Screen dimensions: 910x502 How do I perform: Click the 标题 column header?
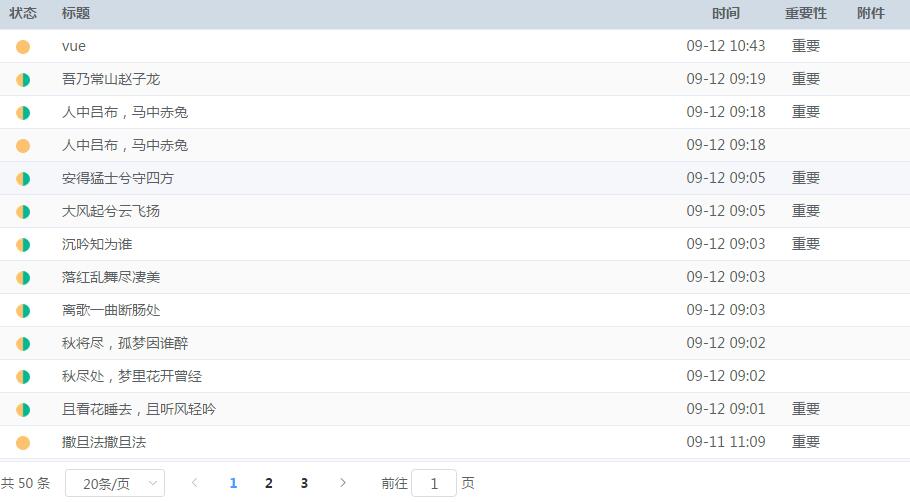click(76, 13)
